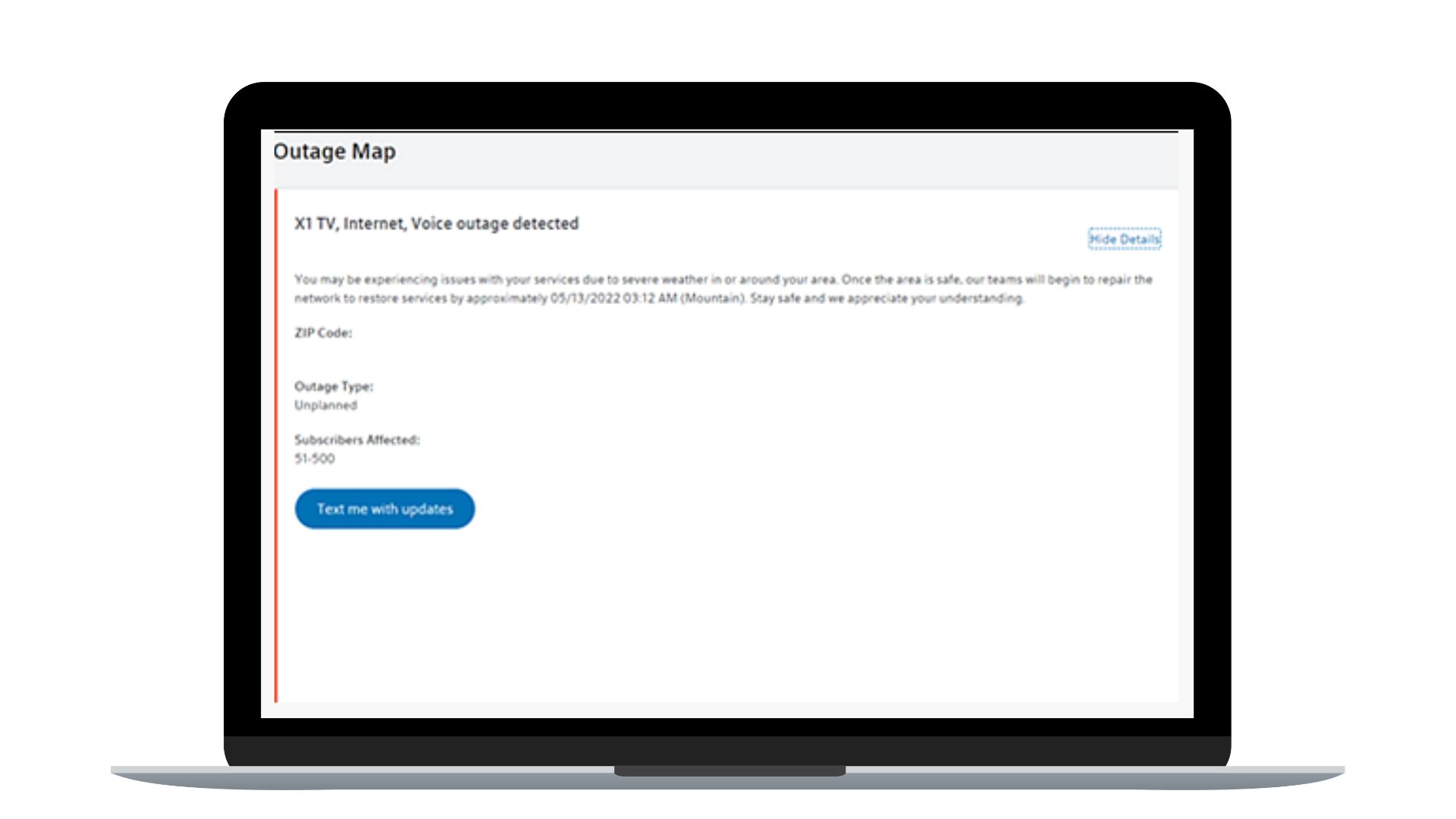
Task: Click the 'Outage Type:' label
Action: pos(334,386)
